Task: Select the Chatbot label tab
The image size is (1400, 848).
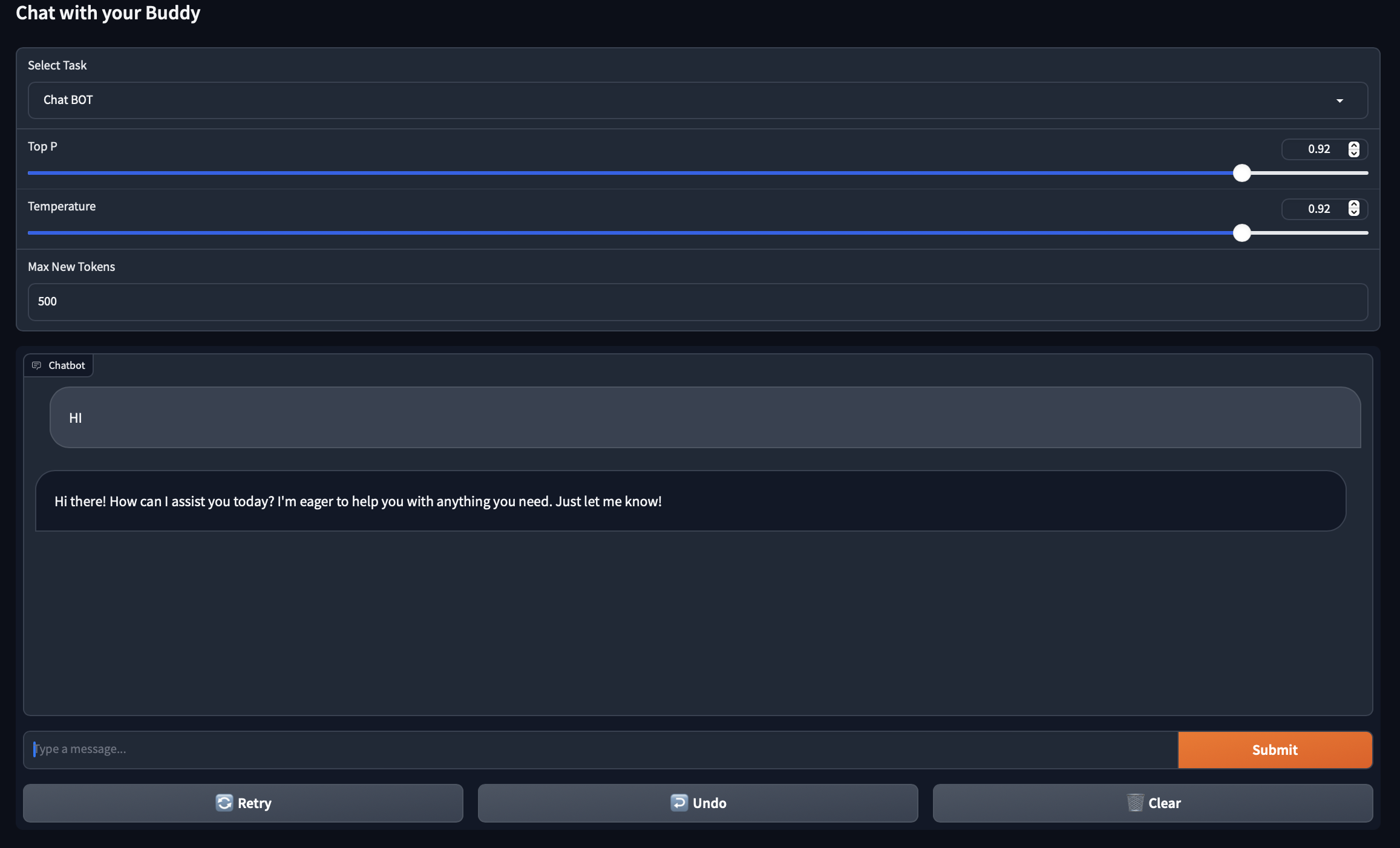Action: (67, 365)
